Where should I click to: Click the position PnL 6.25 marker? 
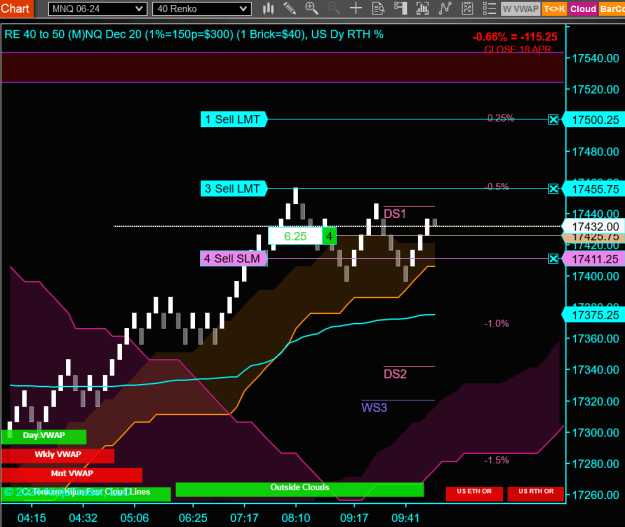(295, 236)
